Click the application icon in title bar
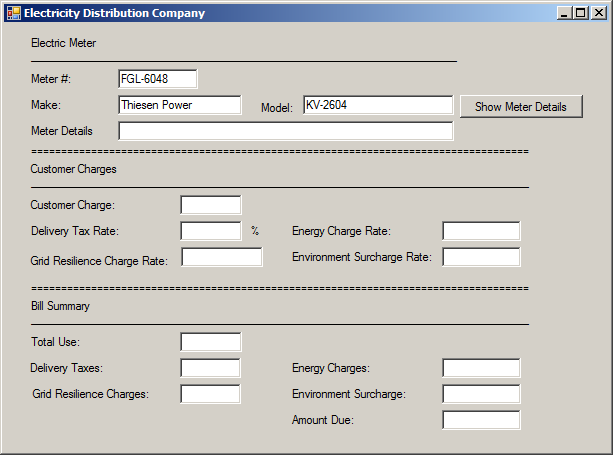 pos(14,13)
